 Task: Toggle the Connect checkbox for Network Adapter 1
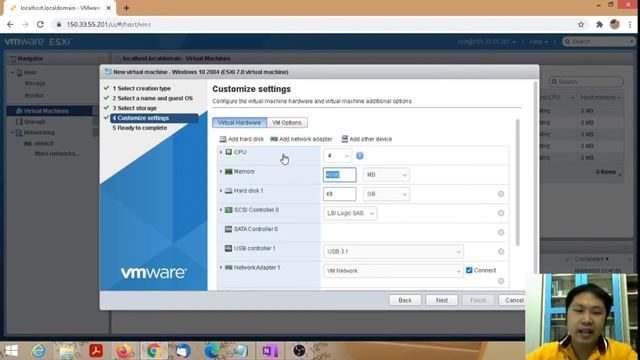click(x=469, y=270)
